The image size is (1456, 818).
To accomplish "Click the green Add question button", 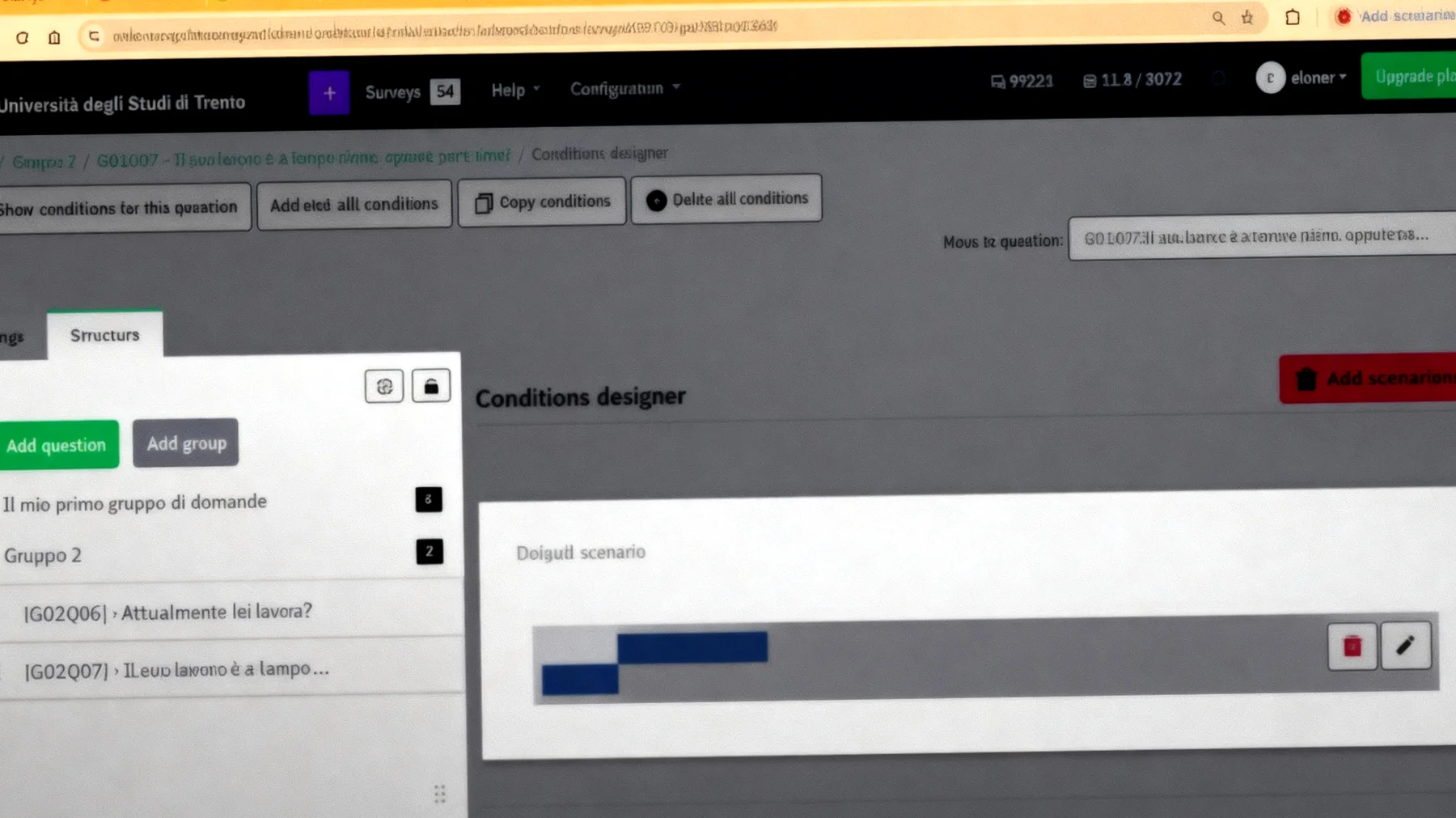I will (x=57, y=445).
